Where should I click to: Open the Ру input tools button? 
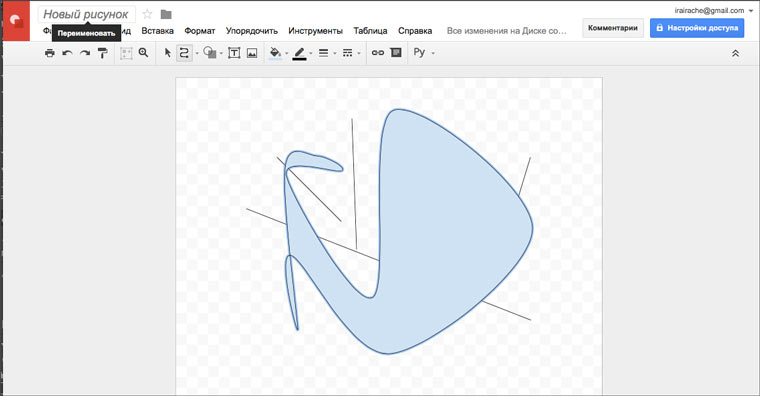click(419, 52)
